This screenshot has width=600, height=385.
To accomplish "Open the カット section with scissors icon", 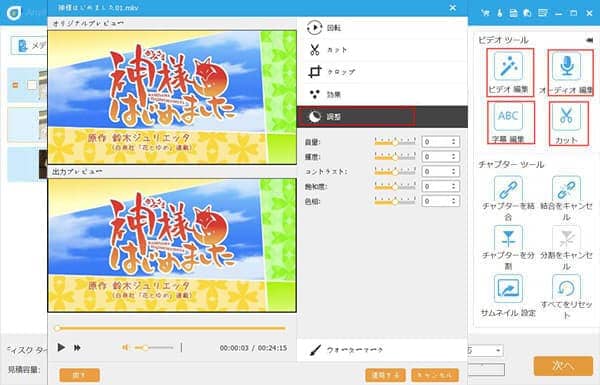I will pyautogui.click(x=382, y=50).
